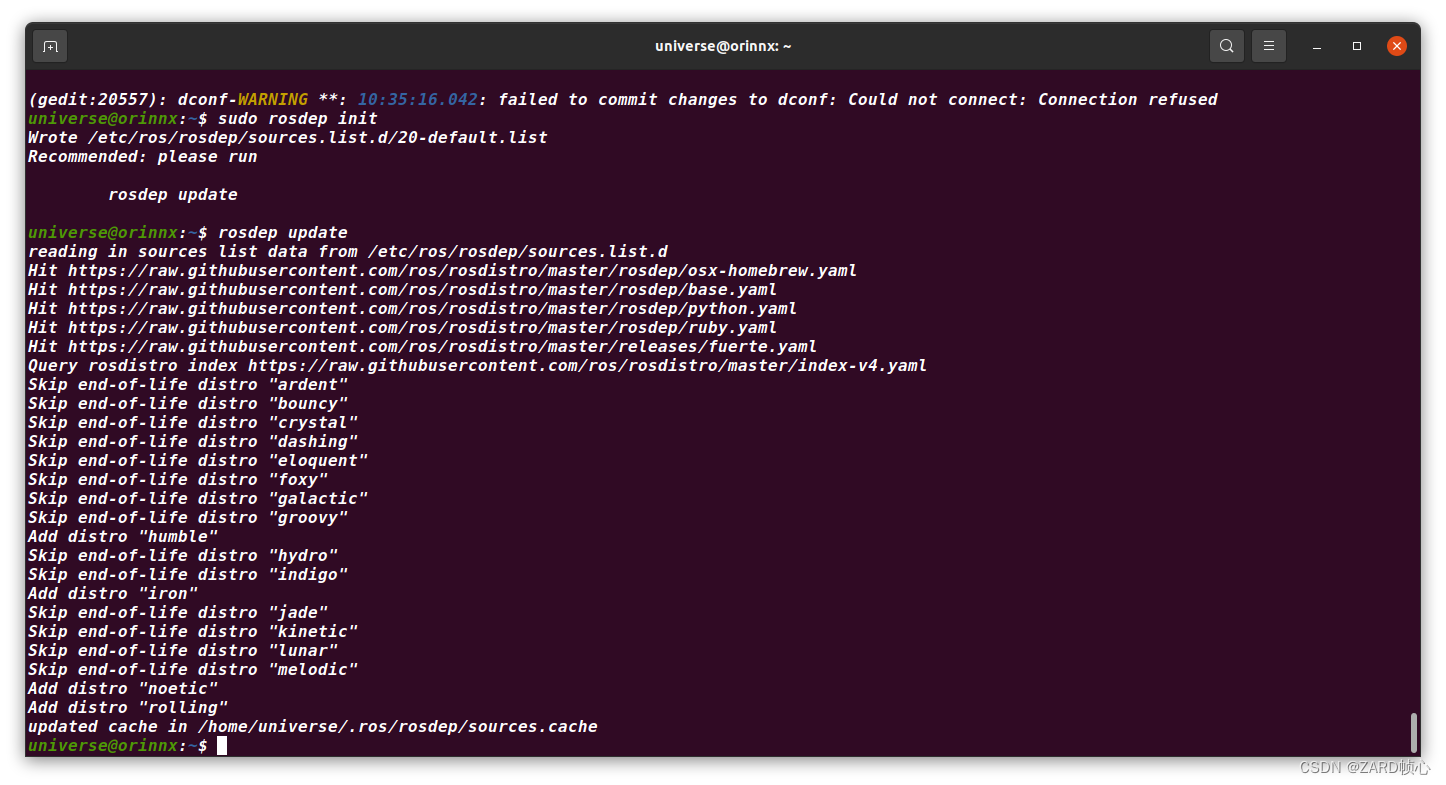Maximize the terminal window
The height and width of the screenshot is (785, 1446).
click(1357, 46)
